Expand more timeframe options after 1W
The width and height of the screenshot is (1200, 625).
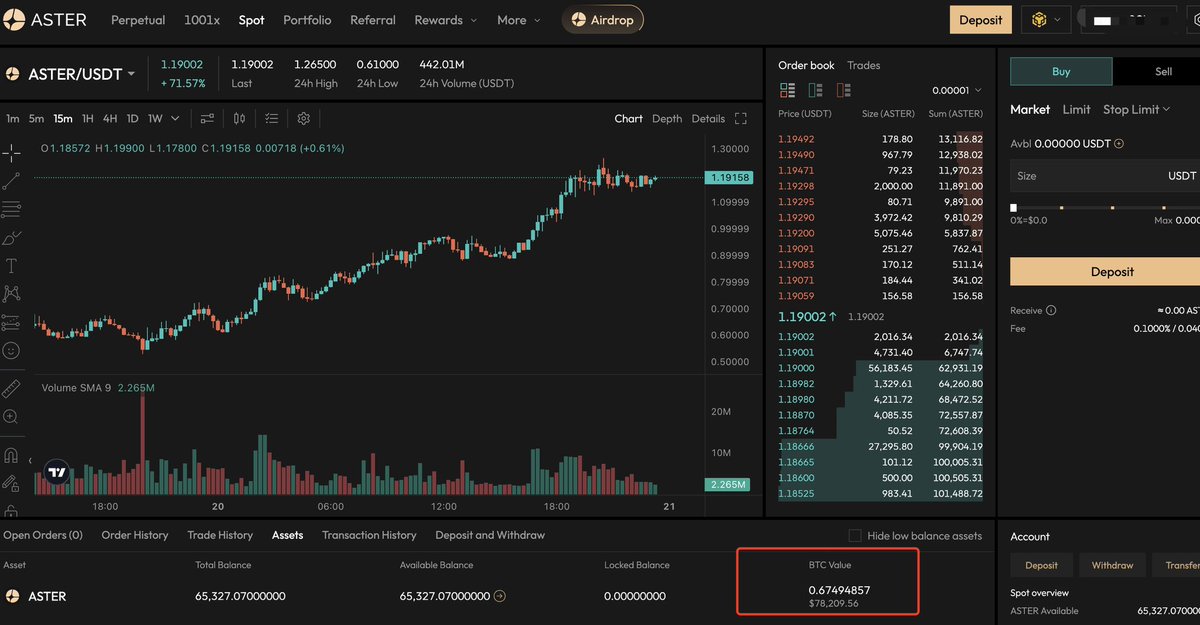tap(175, 118)
